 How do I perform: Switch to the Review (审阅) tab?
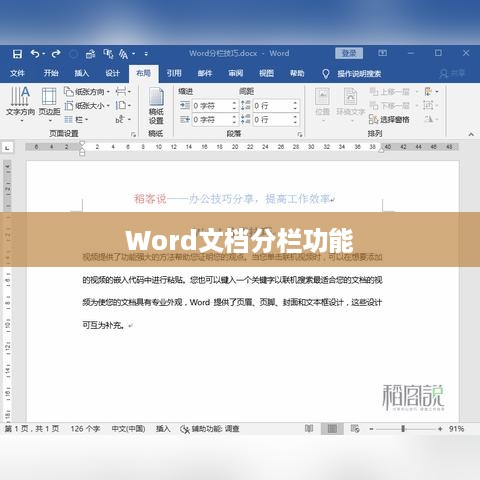pyautogui.click(x=236, y=73)
